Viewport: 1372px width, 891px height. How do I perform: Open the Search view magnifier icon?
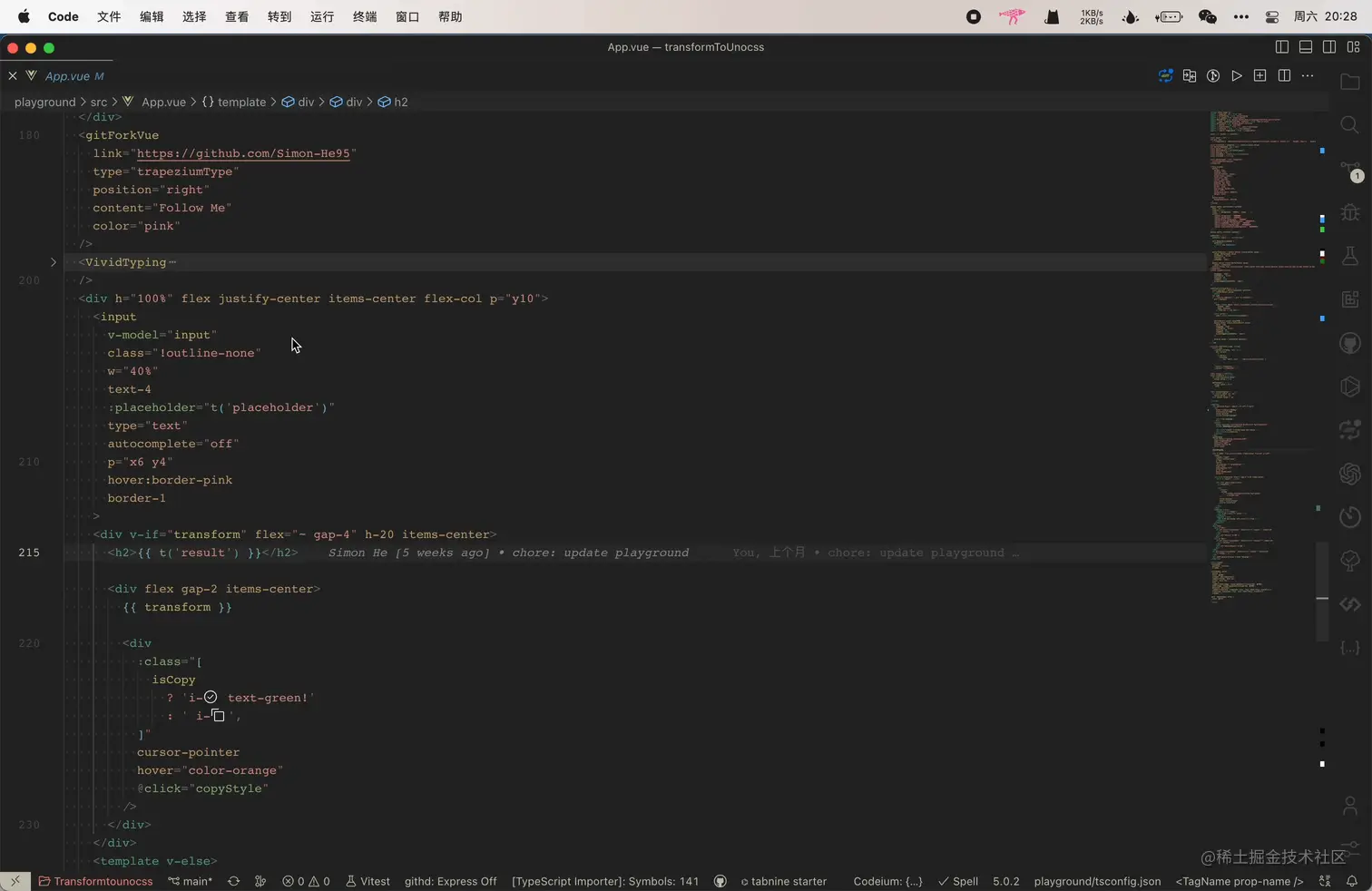click(1350, 124)
